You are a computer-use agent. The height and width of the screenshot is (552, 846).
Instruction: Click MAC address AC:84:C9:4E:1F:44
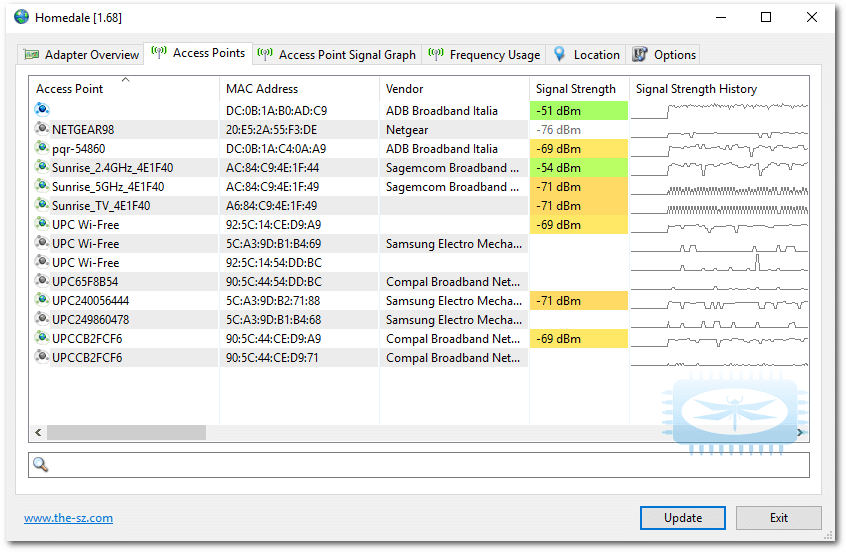pos(272,168)
